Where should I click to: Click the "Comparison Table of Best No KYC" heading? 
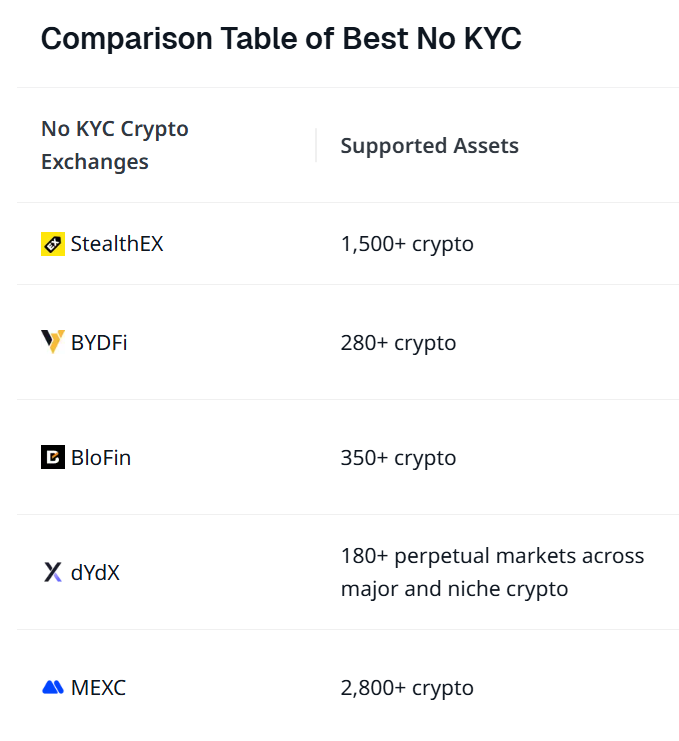click(x=281, y=40)
